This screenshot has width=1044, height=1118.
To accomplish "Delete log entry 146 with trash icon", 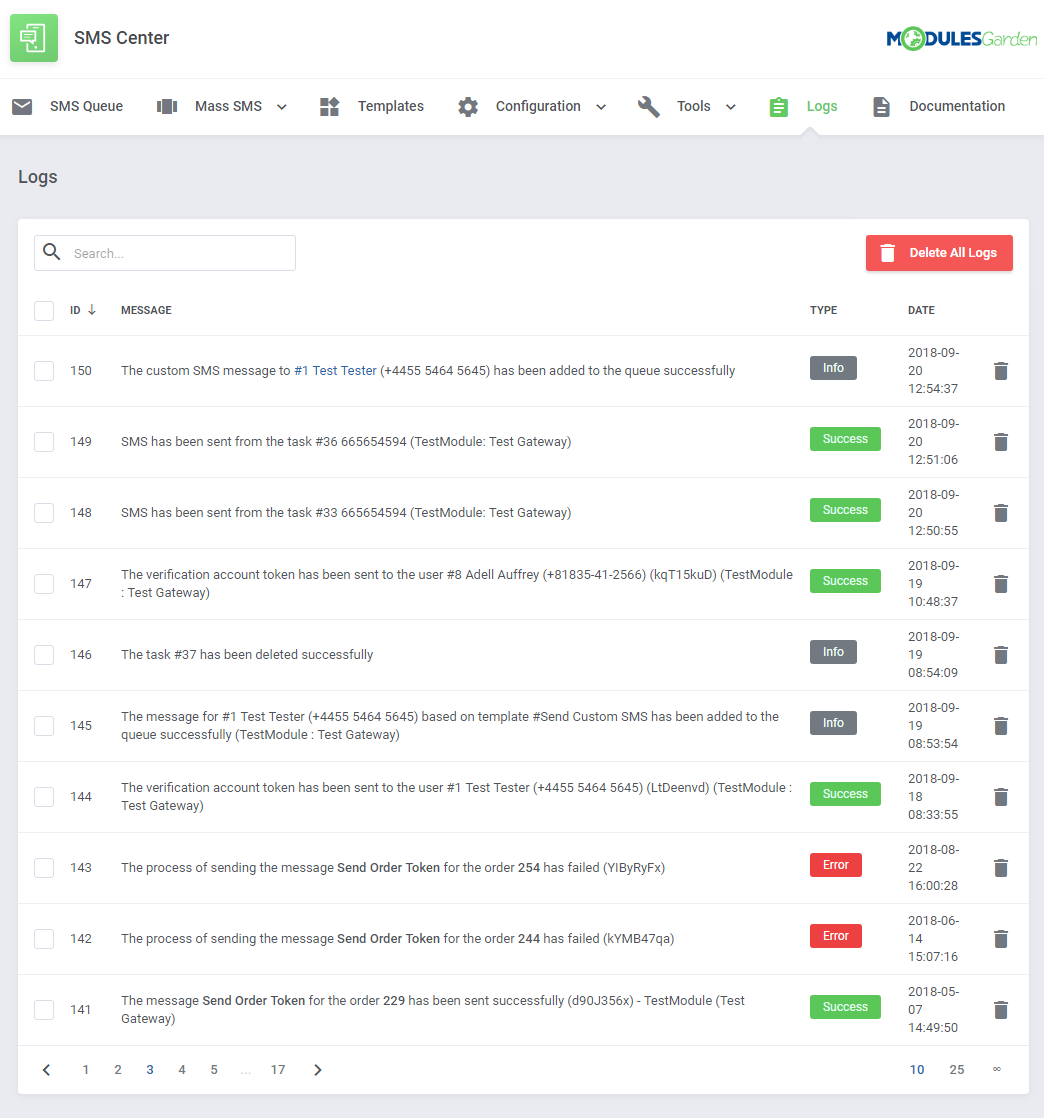I will pos(1000,655).
